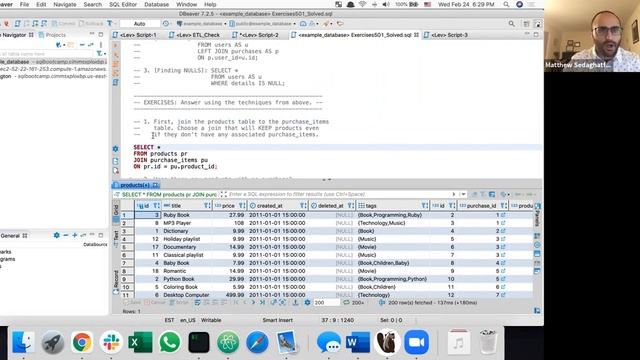This screenshot has height=360, width=640.
Task: Click the collapse all icon in navigator
Action: point(82,44)
